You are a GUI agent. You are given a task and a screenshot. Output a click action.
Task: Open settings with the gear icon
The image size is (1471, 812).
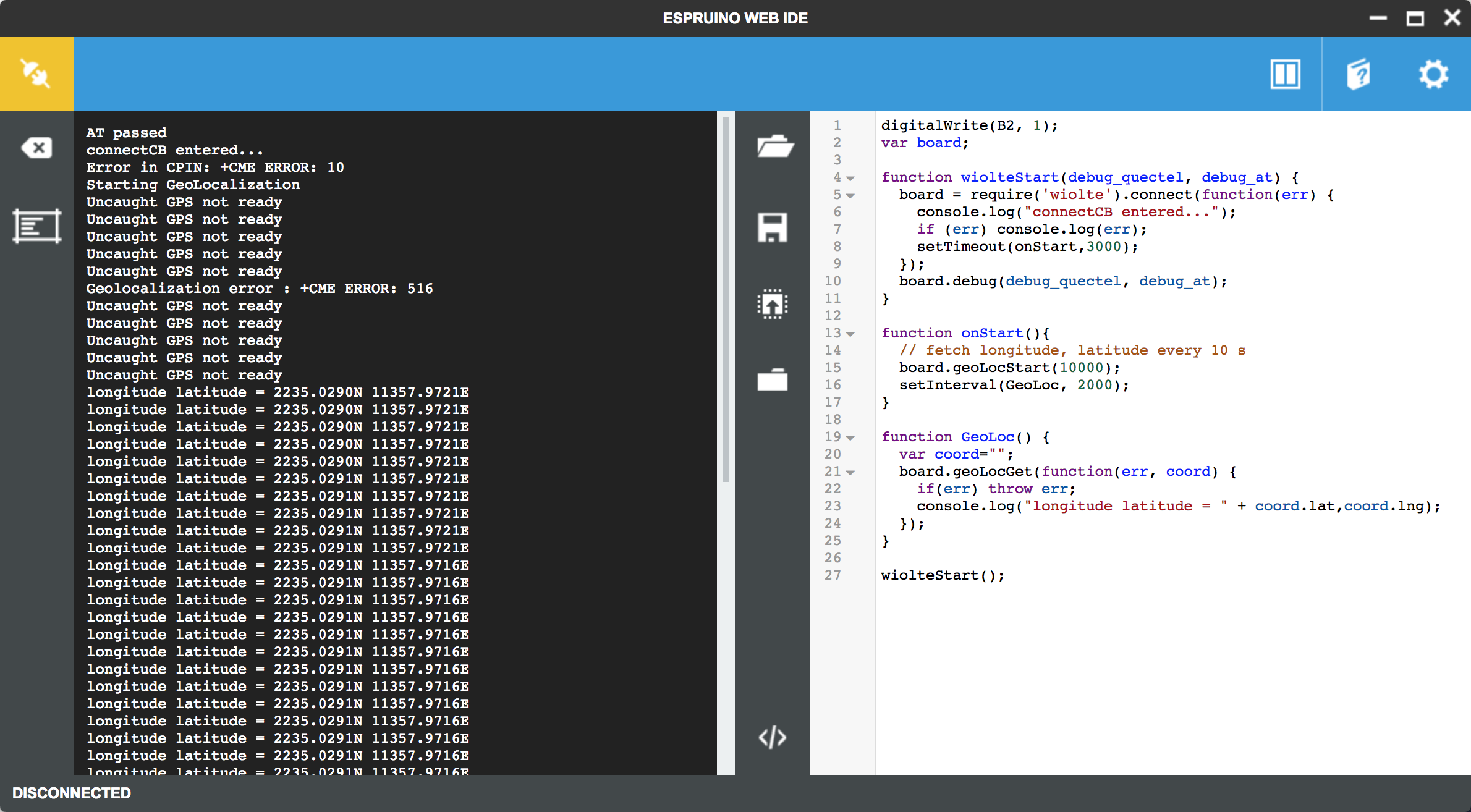click(1433, 75)
